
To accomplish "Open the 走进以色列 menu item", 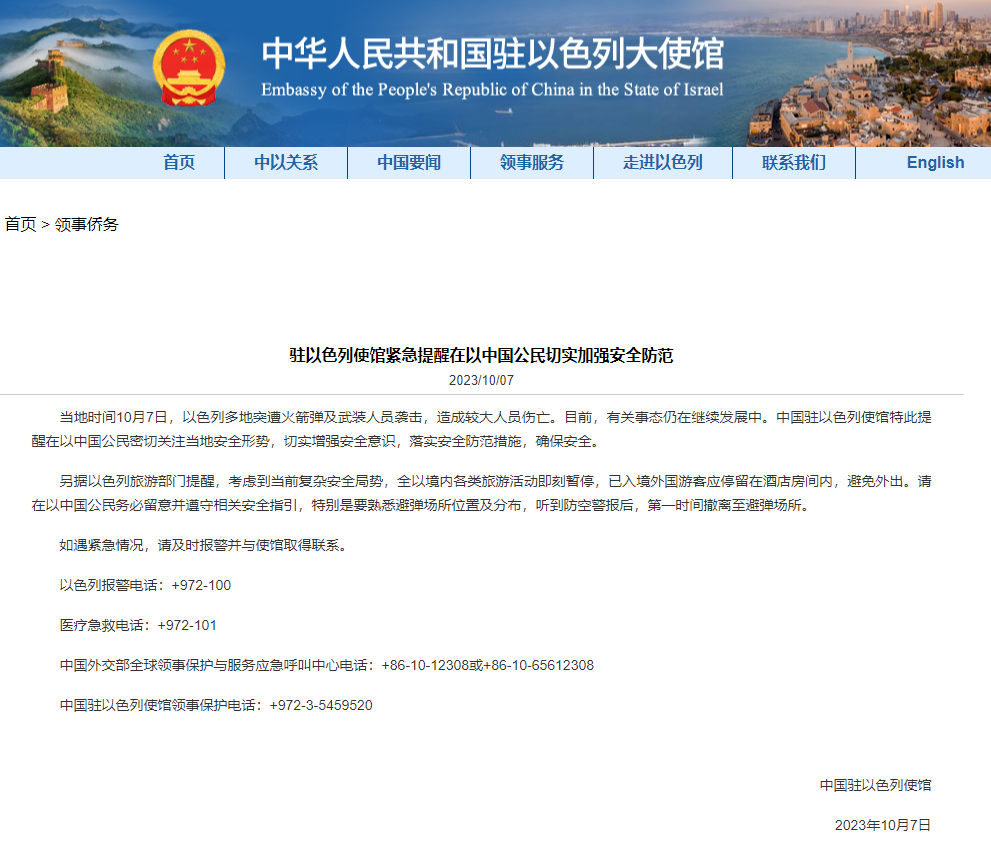I will pos(662,163).
